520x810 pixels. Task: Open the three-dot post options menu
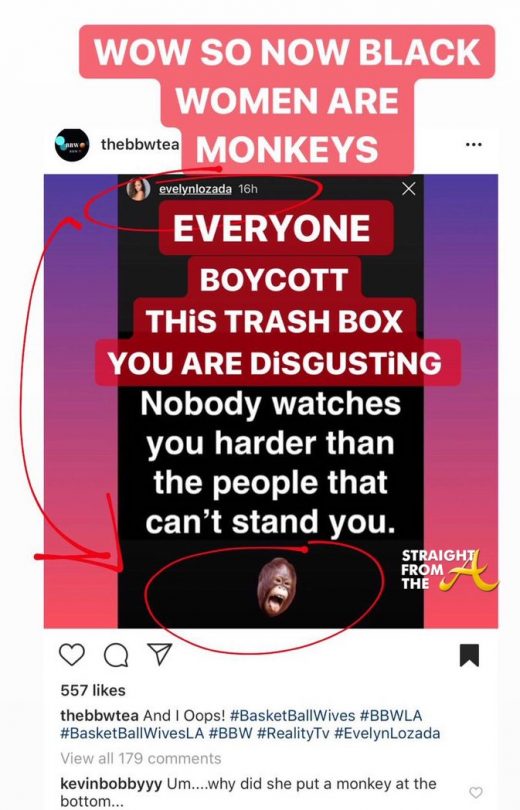(x=474, y=145)
